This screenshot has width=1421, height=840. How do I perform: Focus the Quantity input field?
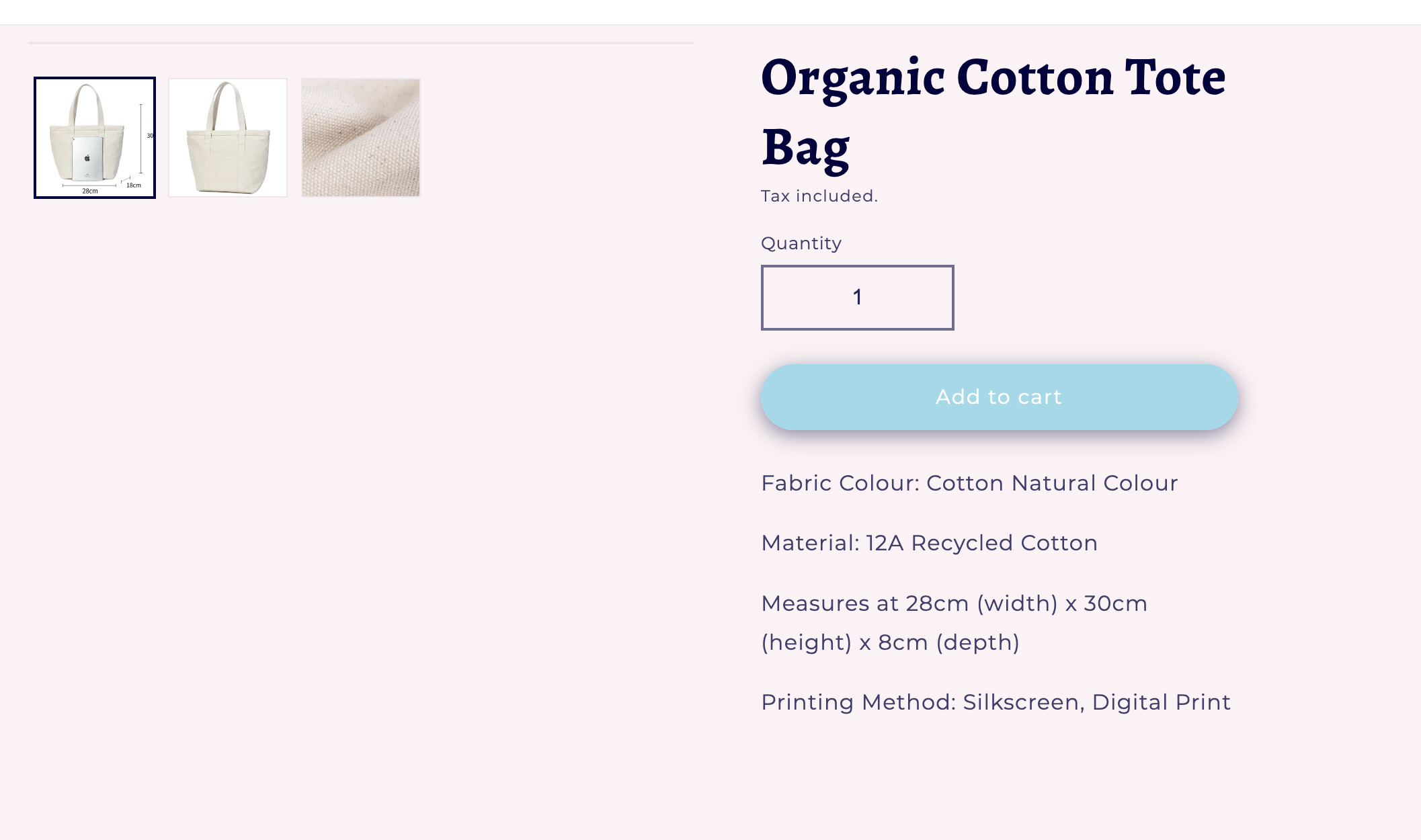(857, 297)
